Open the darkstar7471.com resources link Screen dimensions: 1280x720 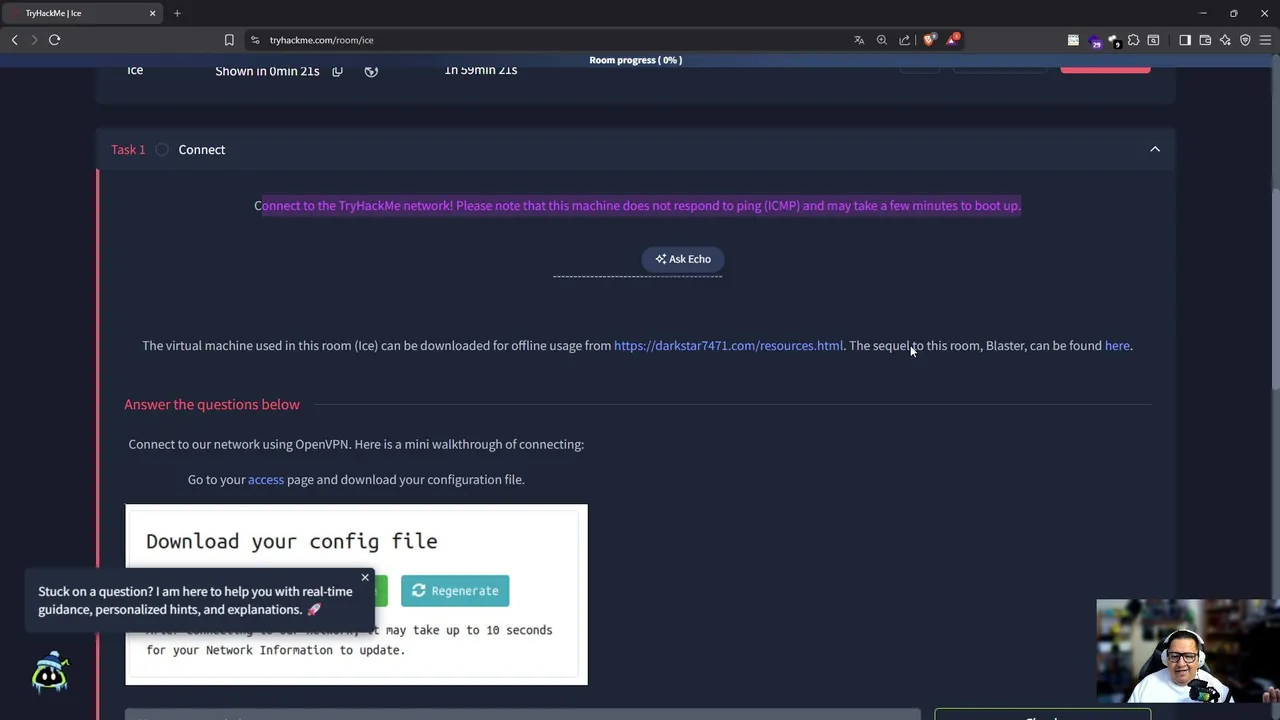(x=728, y=346)
